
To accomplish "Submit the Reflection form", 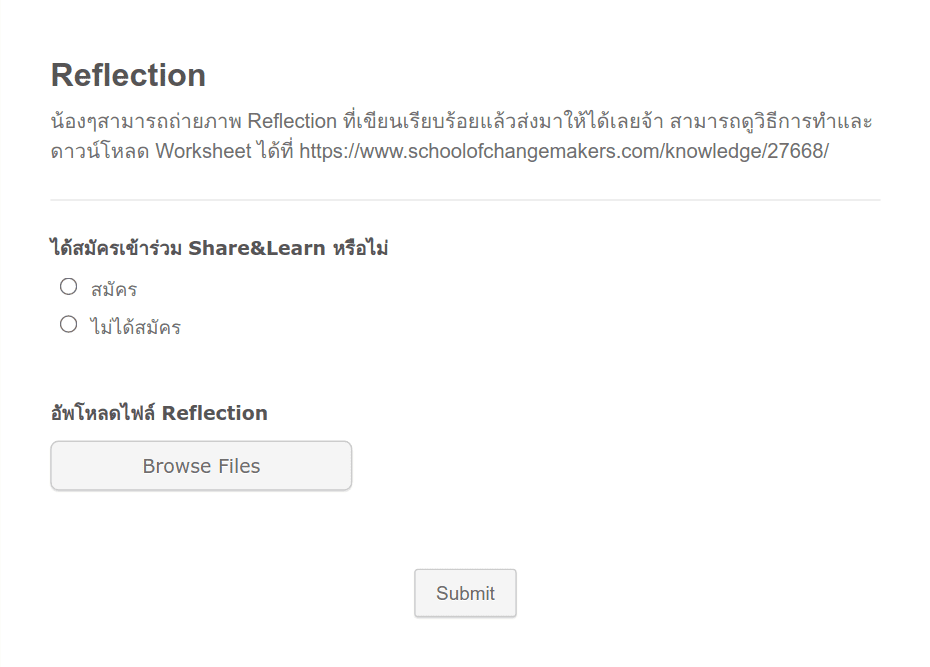I will coord(464,592).
